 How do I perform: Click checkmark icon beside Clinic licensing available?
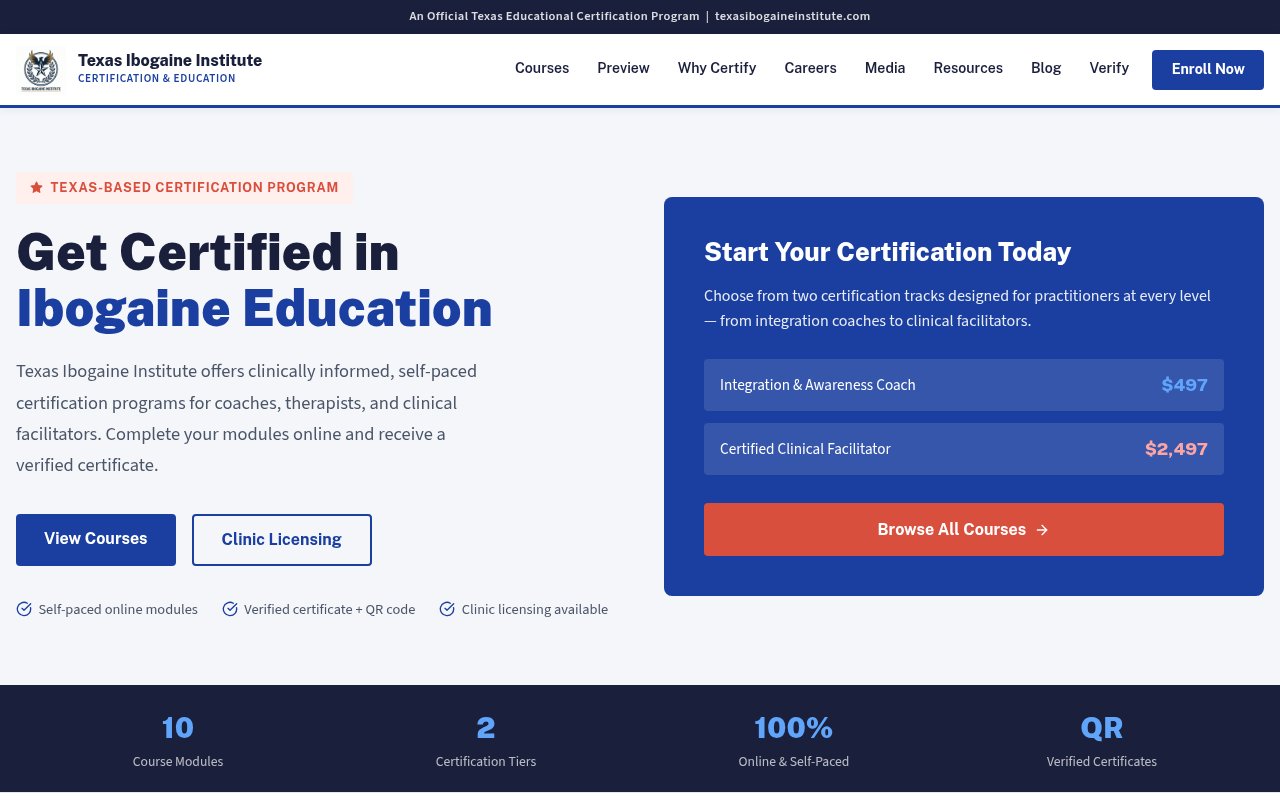[447, 609]
